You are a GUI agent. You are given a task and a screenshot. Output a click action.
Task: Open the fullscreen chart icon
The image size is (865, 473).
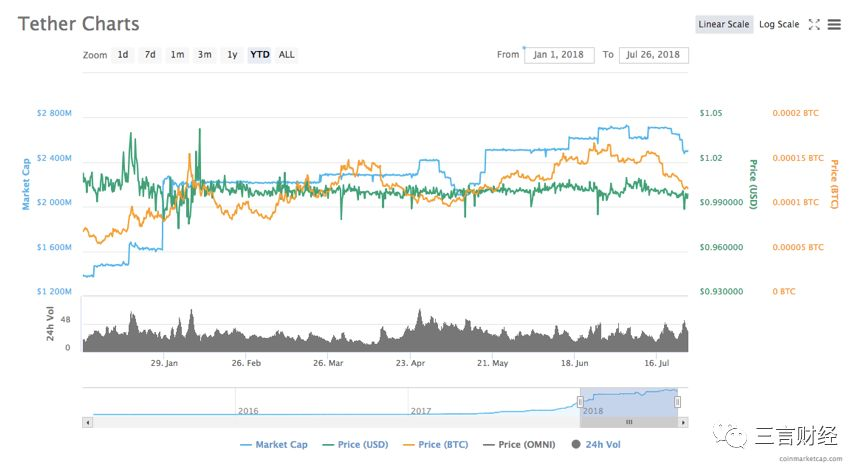coord(814,24)
